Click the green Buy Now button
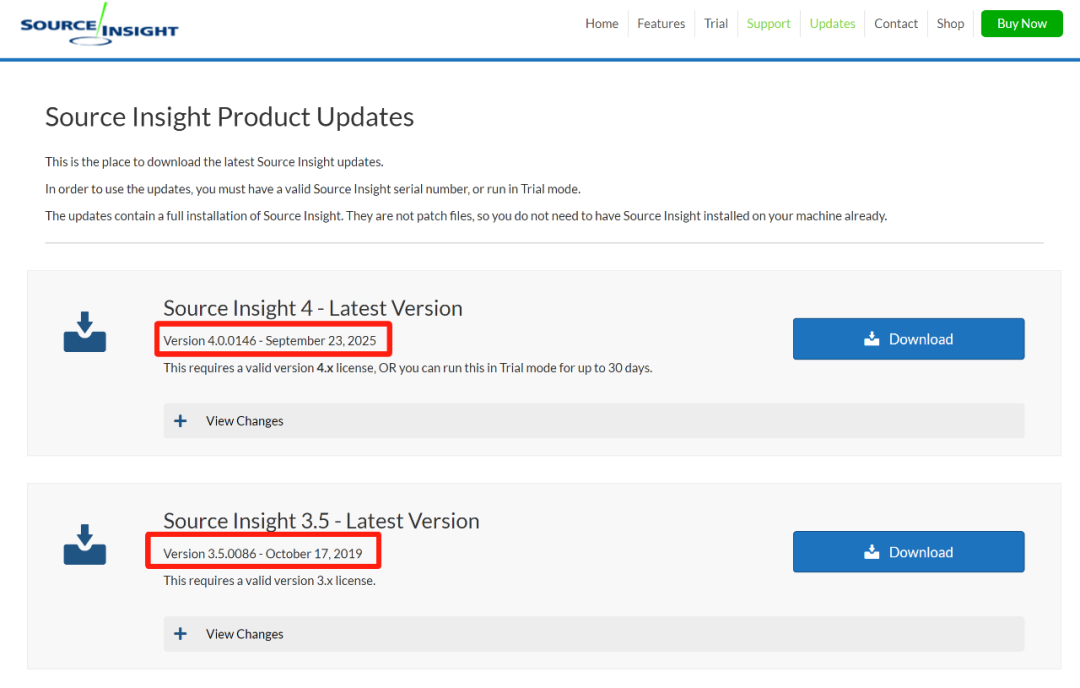This screenshot has width=1080, height=688. [x=1021, y=23]
